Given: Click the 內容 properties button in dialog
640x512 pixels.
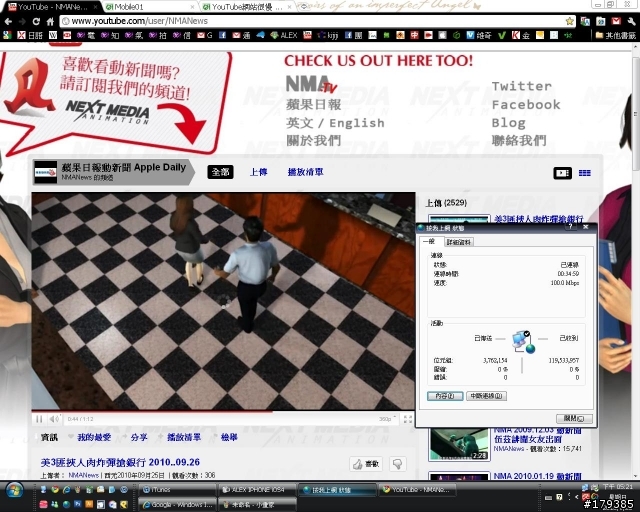Looking at the screenshot, I should pos(445,396).
